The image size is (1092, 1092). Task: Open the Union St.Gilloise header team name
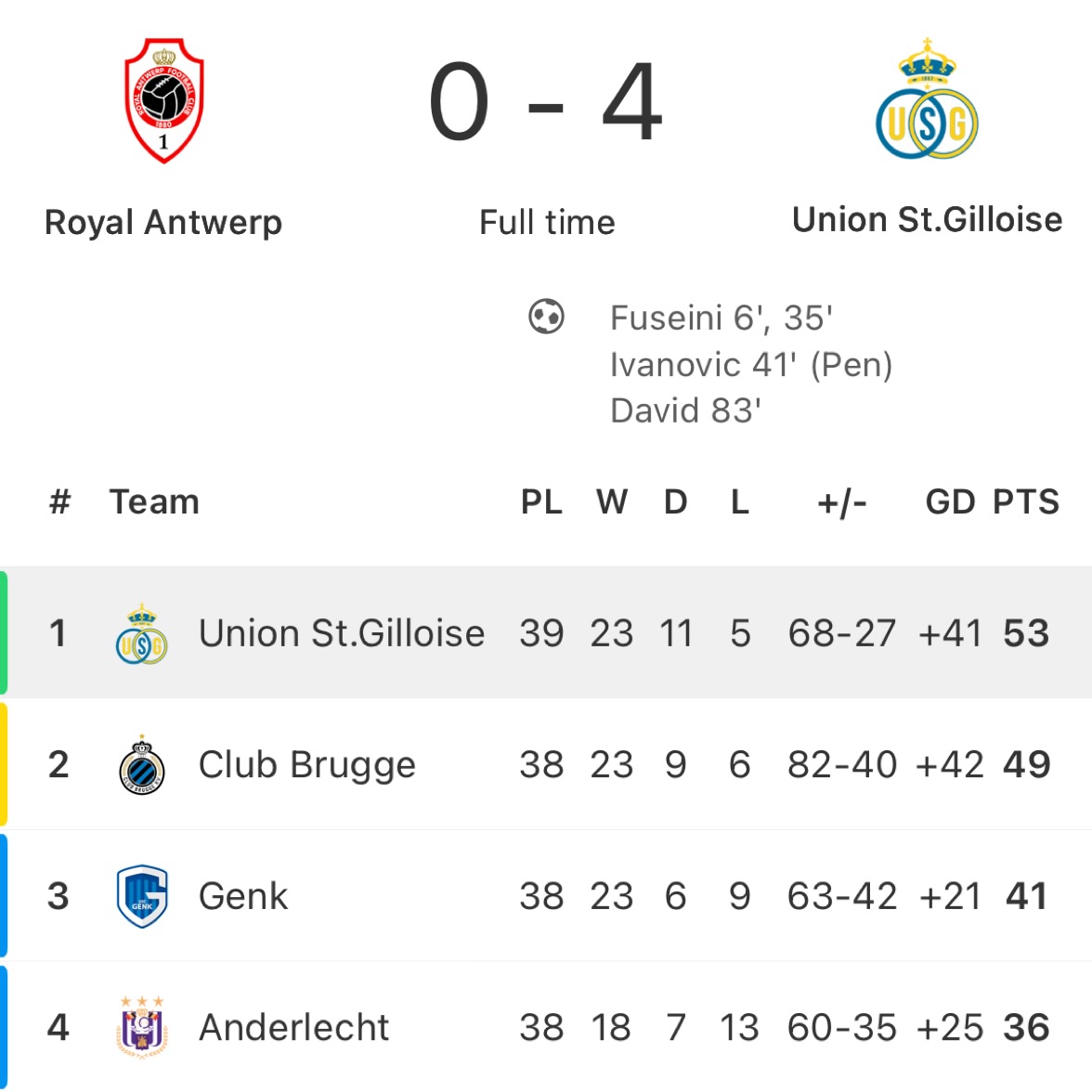click(927, 220)
